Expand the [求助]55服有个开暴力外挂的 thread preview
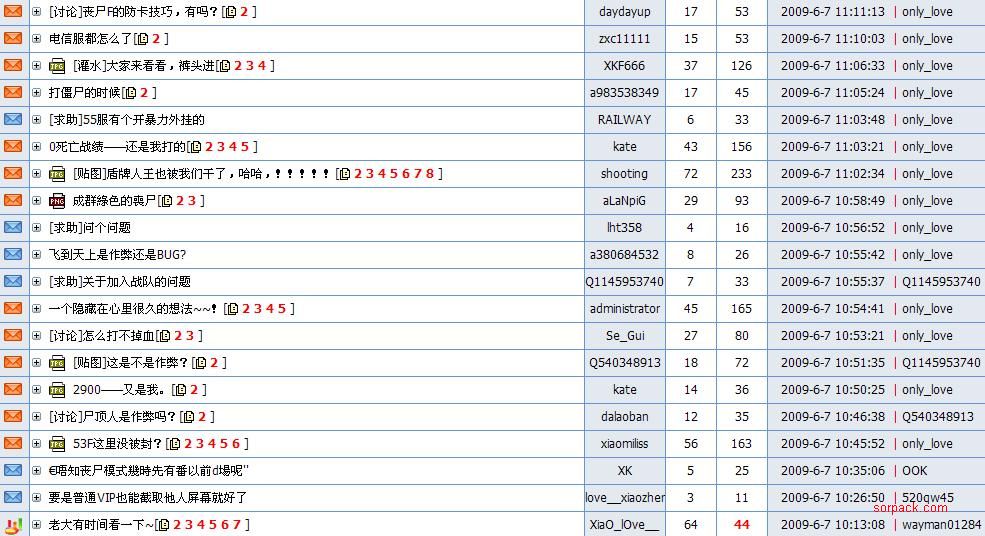The width and height of the screenshot is (985, 536). 37,120
